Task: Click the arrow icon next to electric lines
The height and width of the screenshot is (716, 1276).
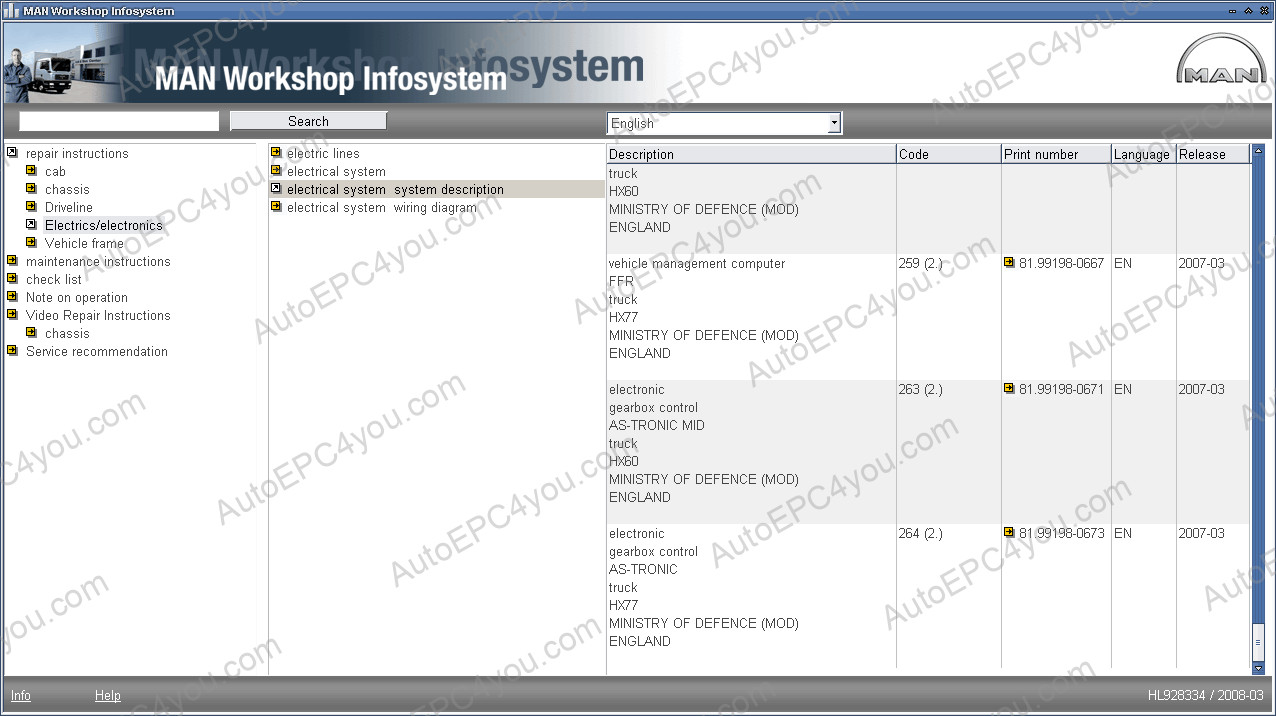Action: 276,153
